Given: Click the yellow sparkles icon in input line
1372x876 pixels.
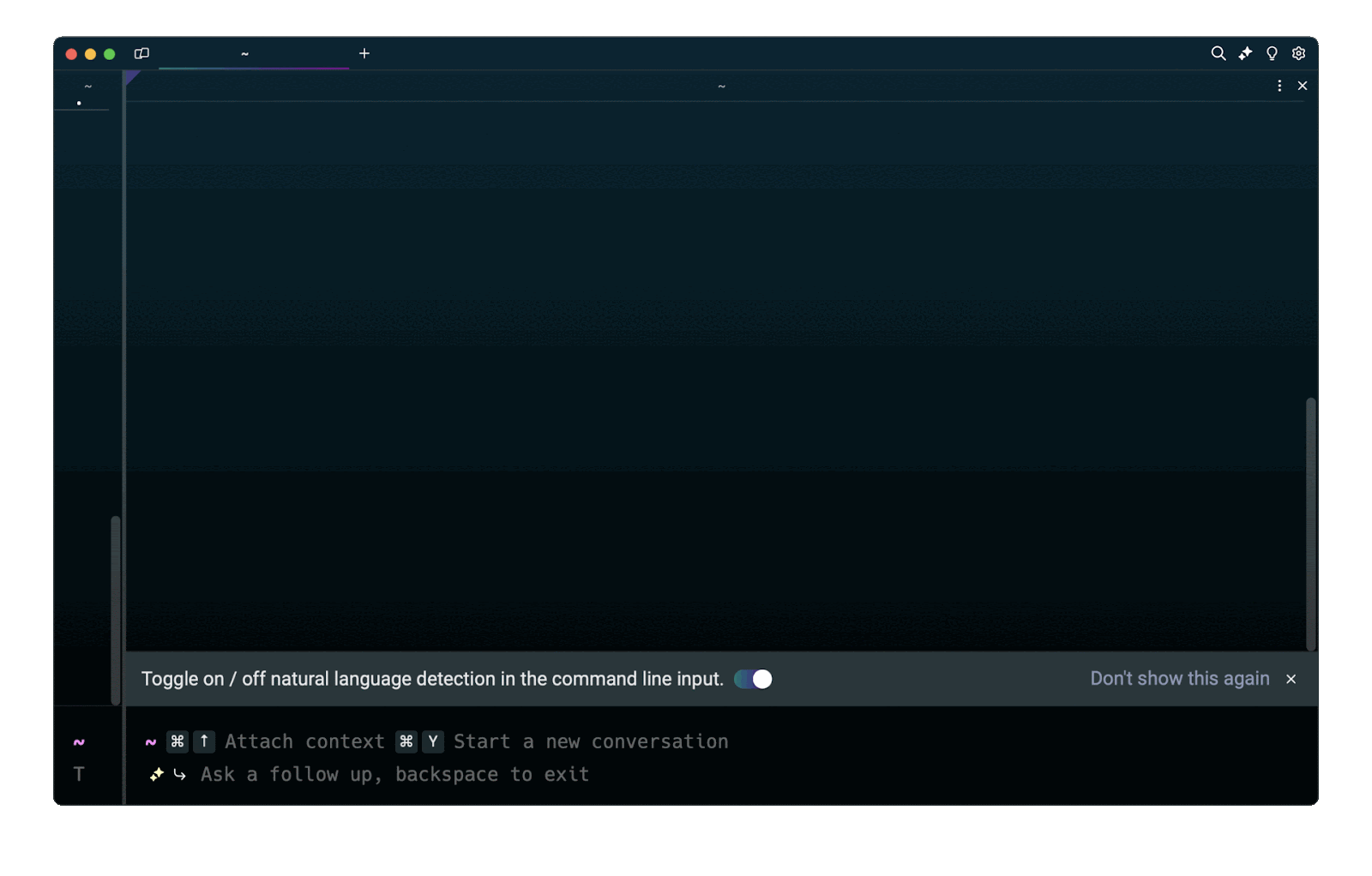Looking at the screenshot, I should [156, 774].
